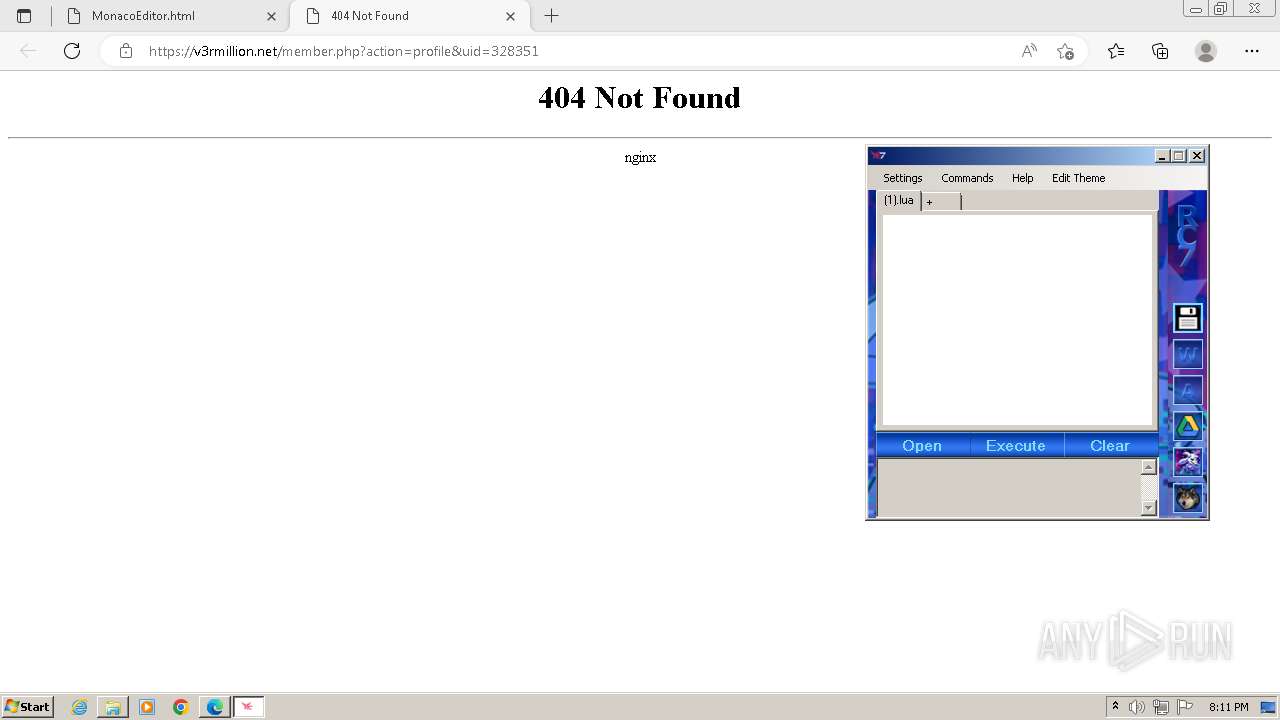
Task: Click the Execute button in RC7
Action: pyautogui.click(x=1015, y=446)
